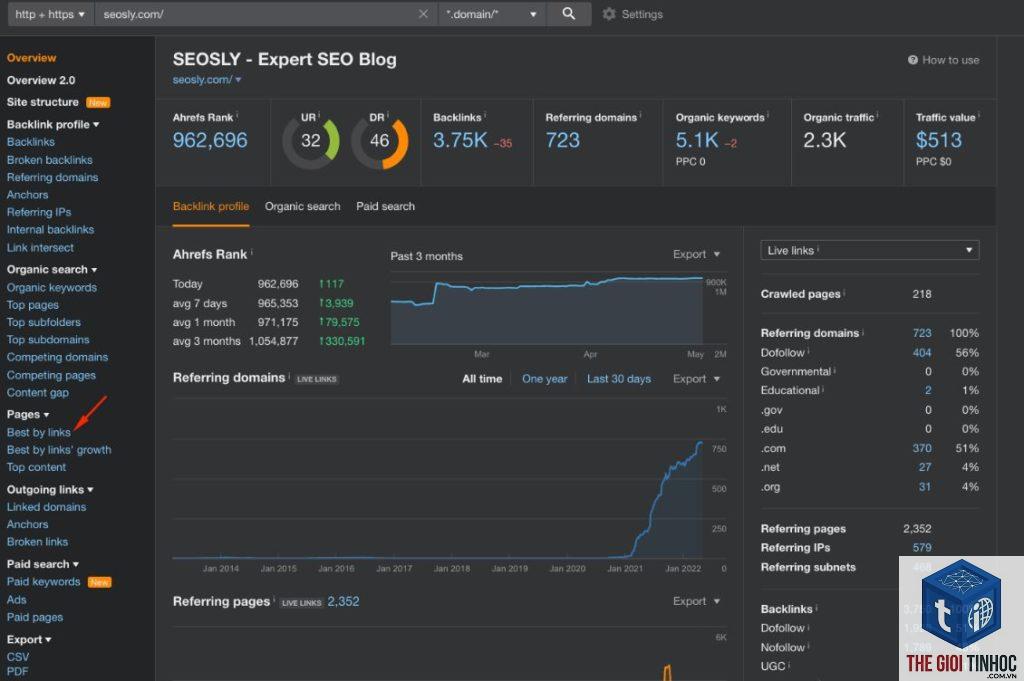Click the DR score donut

click(x=379, y=140)
